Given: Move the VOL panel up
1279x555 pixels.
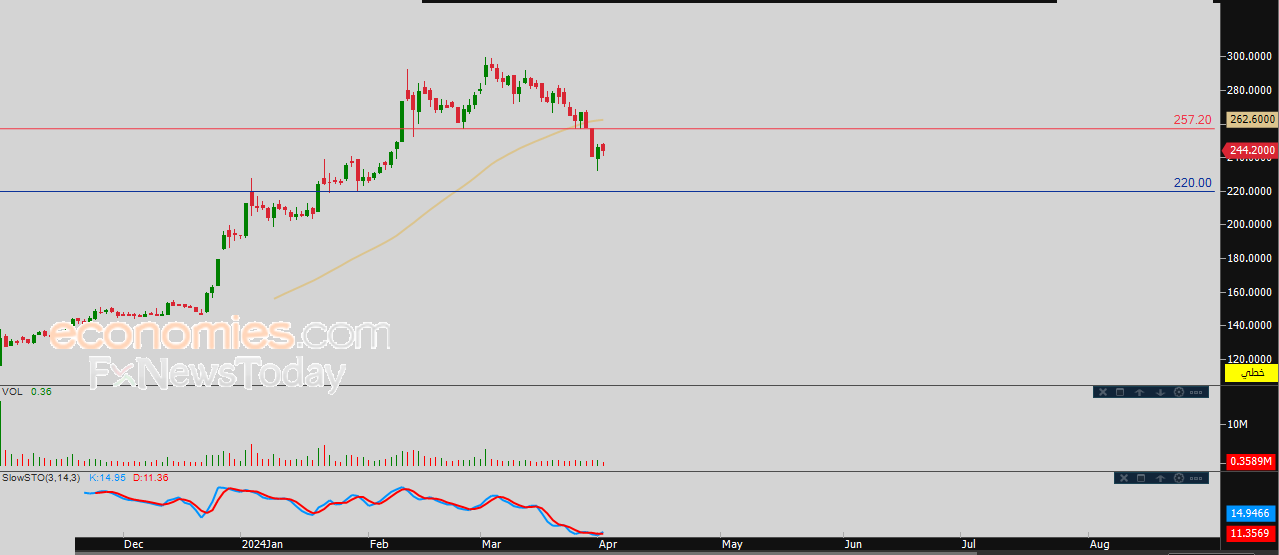Looking at the screenshot, I should point(1140,392).
